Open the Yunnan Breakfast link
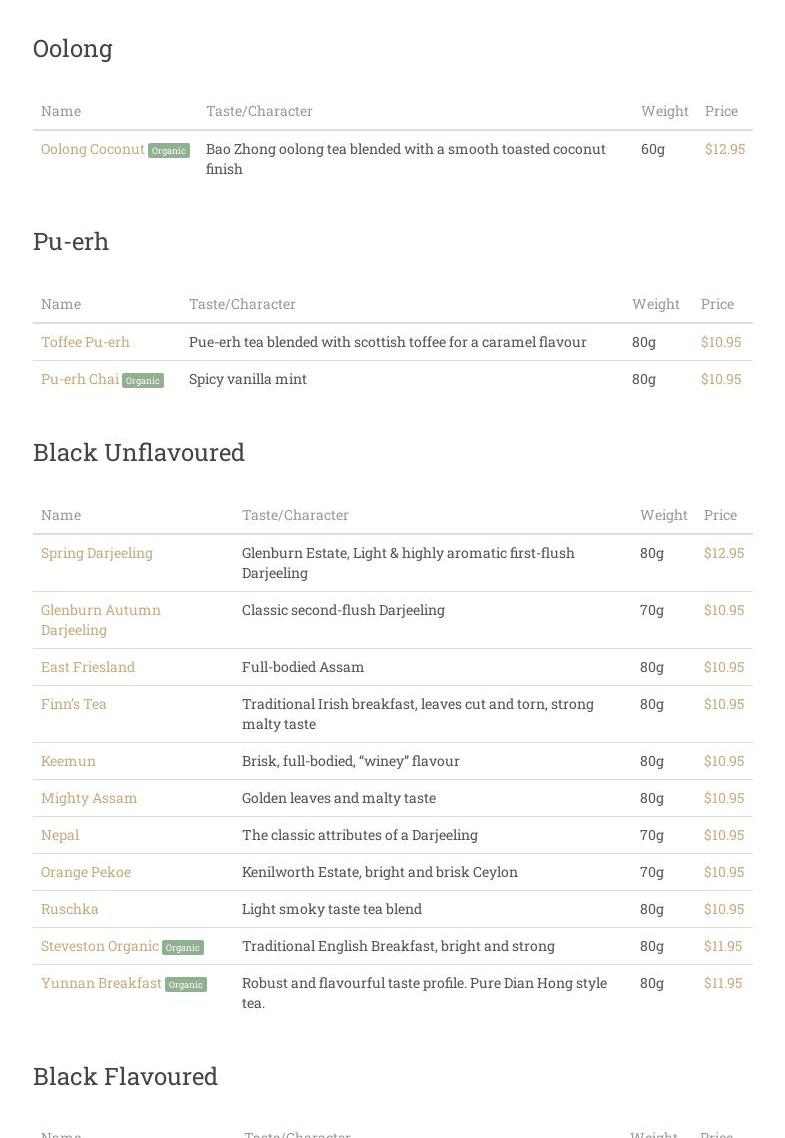Viewport: 785px width, 1138px height. point(101,983)
